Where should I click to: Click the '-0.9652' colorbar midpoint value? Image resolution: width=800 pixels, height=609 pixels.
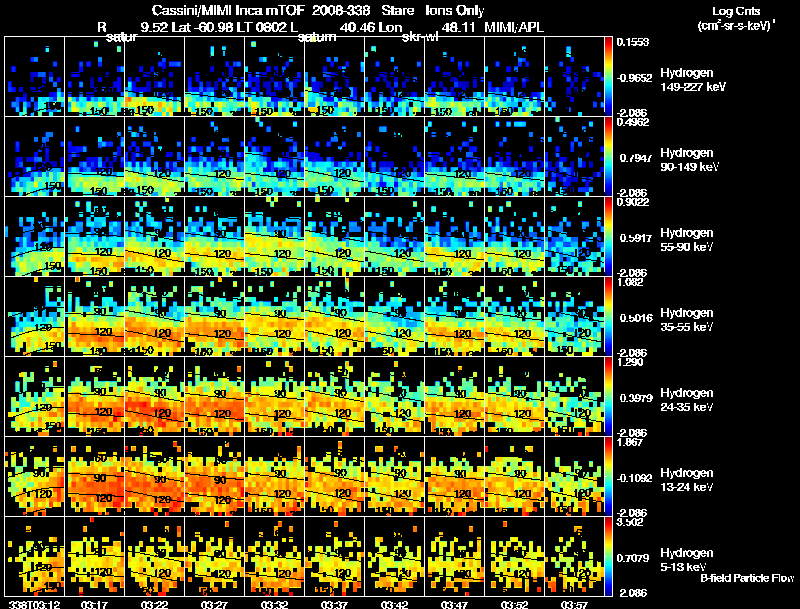634,78
